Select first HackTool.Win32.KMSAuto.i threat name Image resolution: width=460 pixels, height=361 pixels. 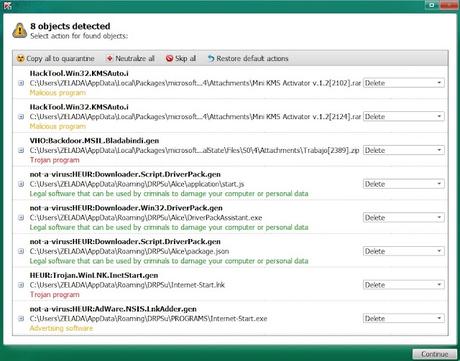(79, 73)
